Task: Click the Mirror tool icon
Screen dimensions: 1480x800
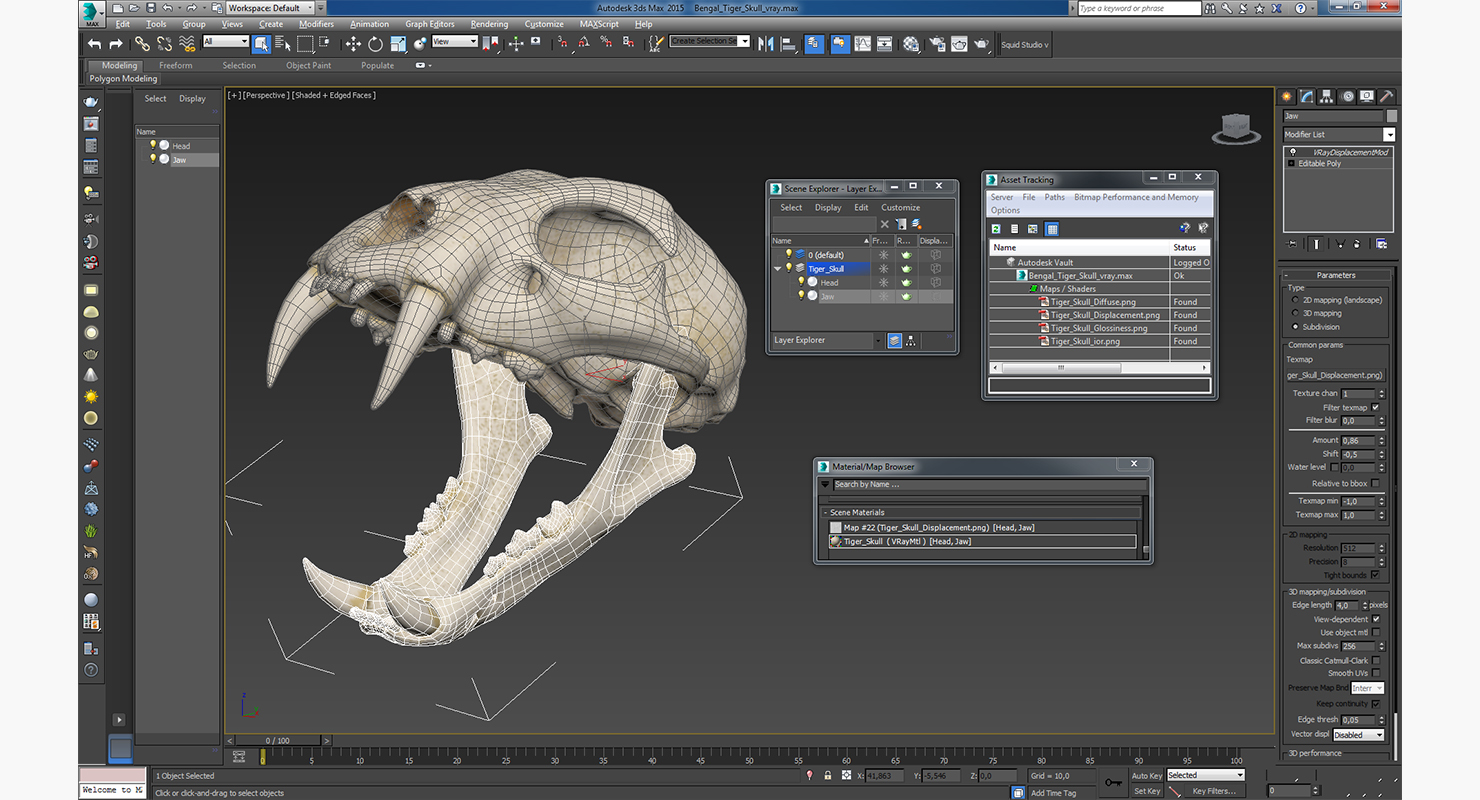Action: 766,44
